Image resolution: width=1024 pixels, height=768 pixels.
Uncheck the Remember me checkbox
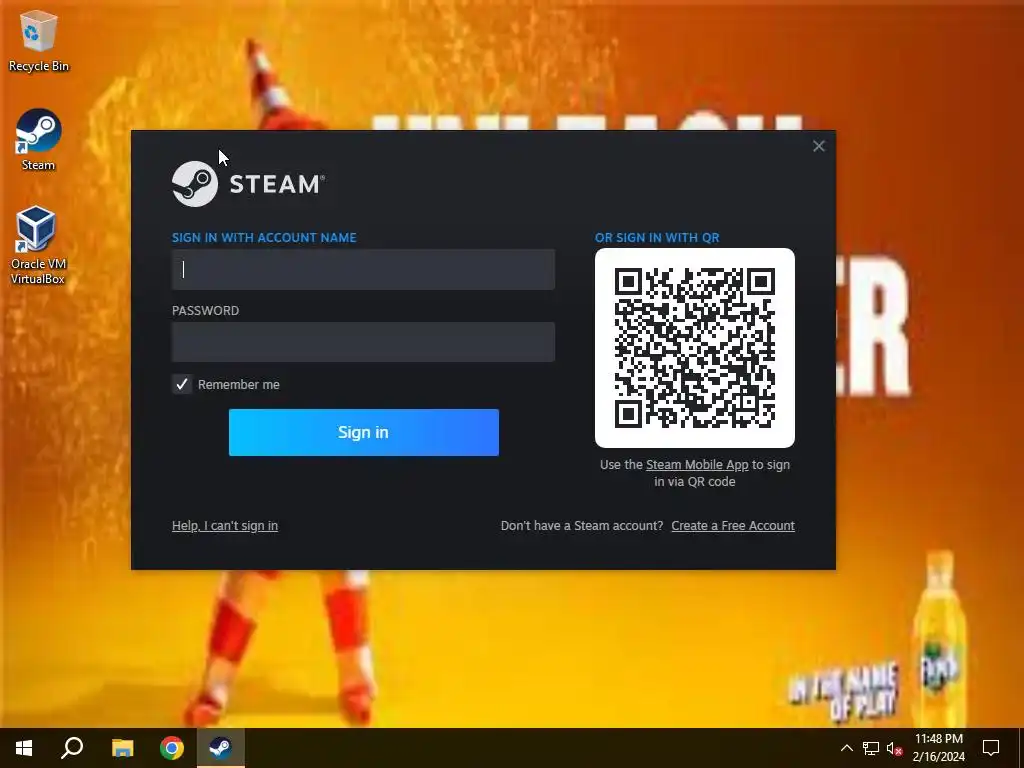(x=182, y=384)
